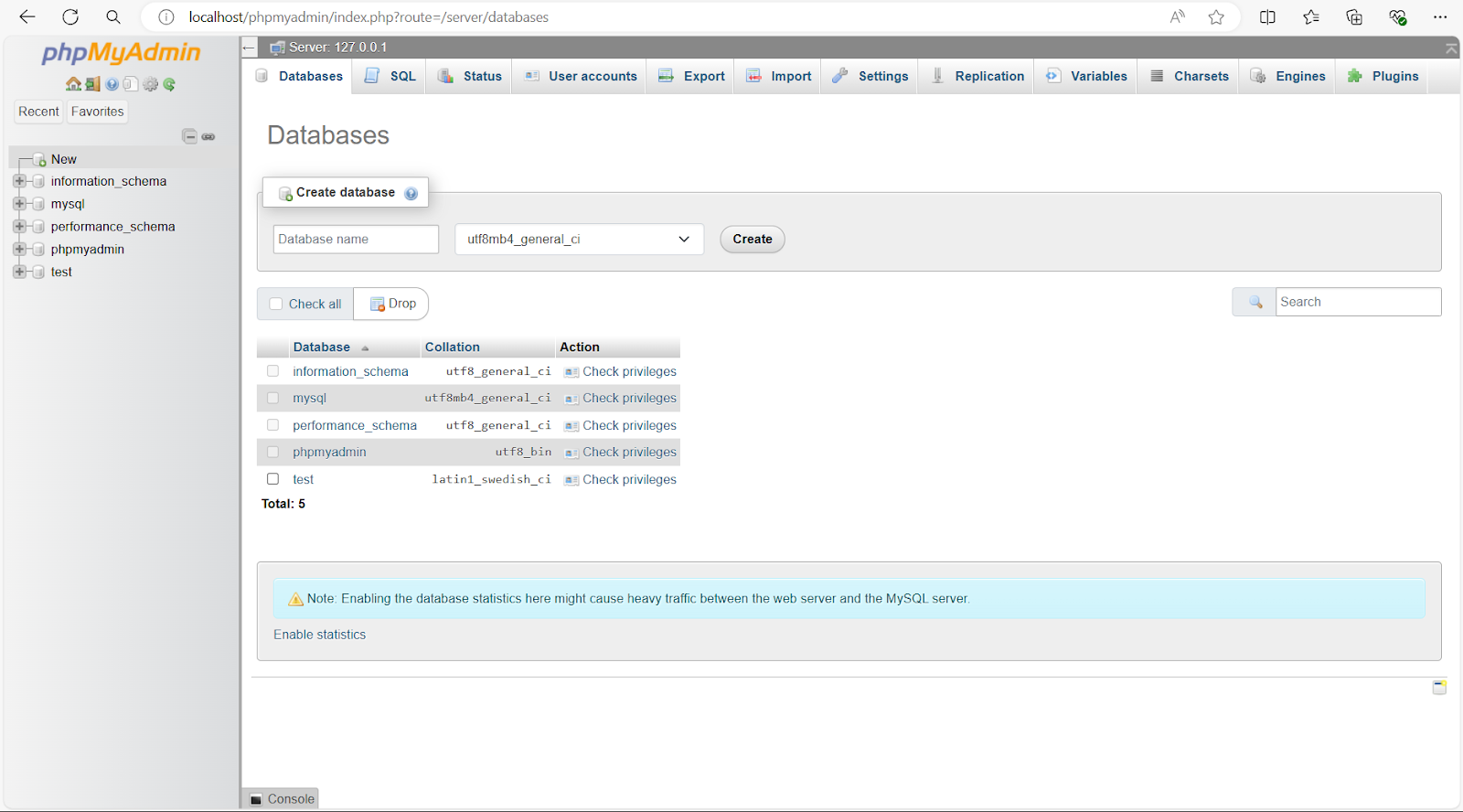This screenshot has height=812, width=1463.
Task: Reload the navigation panel
Action: click(x=169, y=84)
